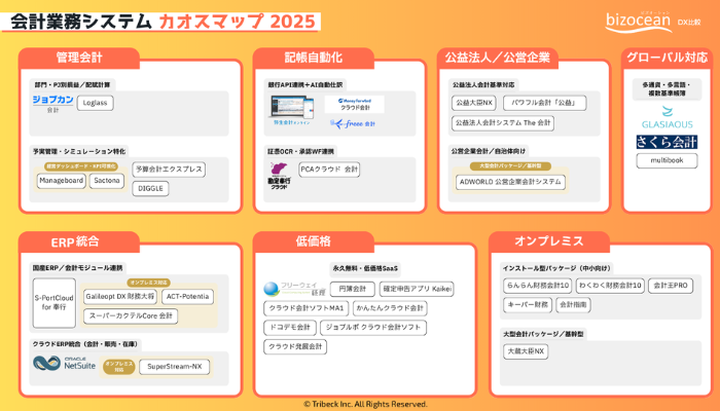Select the multibook label

[x=667, y=160]
